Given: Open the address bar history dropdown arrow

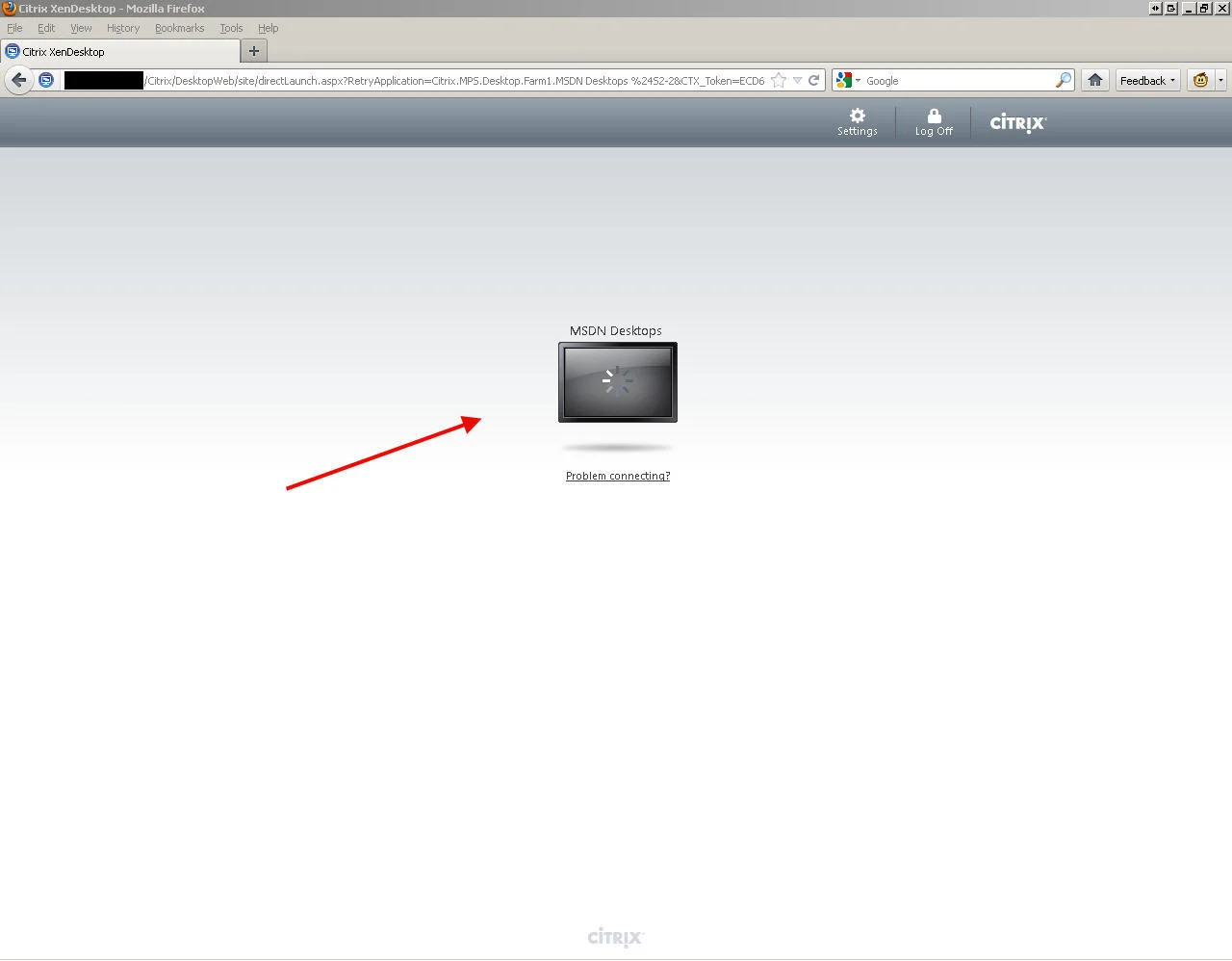Looking at the screenshot, I should [x=797, y=81].
